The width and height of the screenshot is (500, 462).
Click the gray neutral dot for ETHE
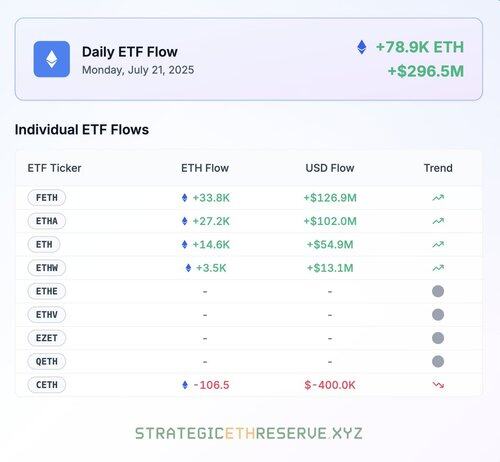pos(438,291)
